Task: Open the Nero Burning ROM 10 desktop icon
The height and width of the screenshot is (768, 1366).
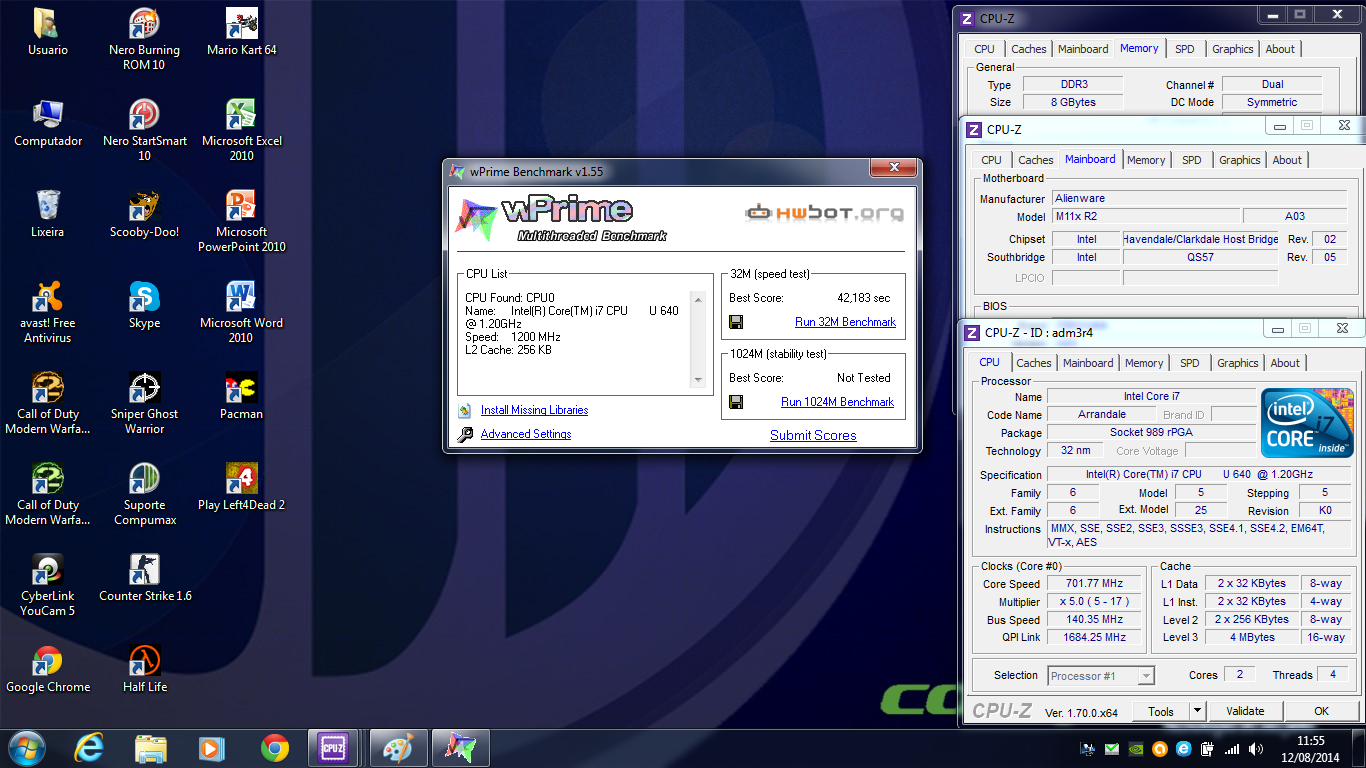Action: (x=144, y=39)
